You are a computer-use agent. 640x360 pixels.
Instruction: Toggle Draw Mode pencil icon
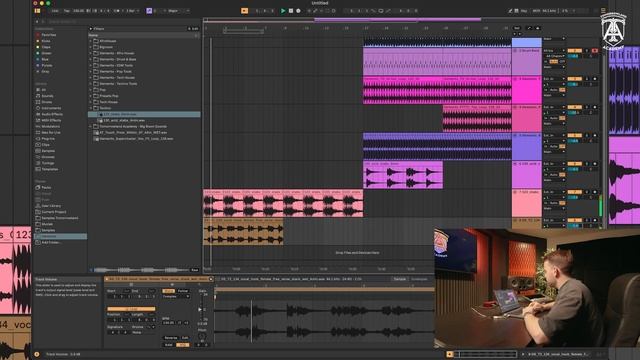point(510,11)
